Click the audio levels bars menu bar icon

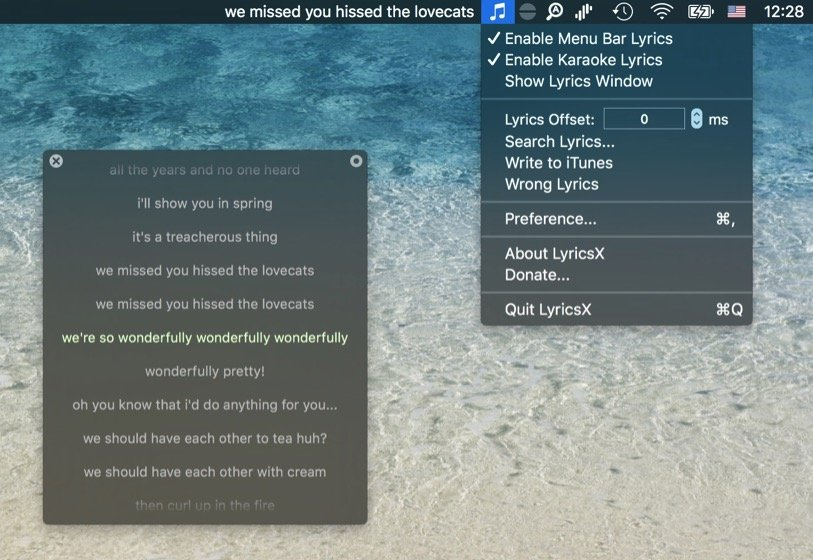(584, 12)
